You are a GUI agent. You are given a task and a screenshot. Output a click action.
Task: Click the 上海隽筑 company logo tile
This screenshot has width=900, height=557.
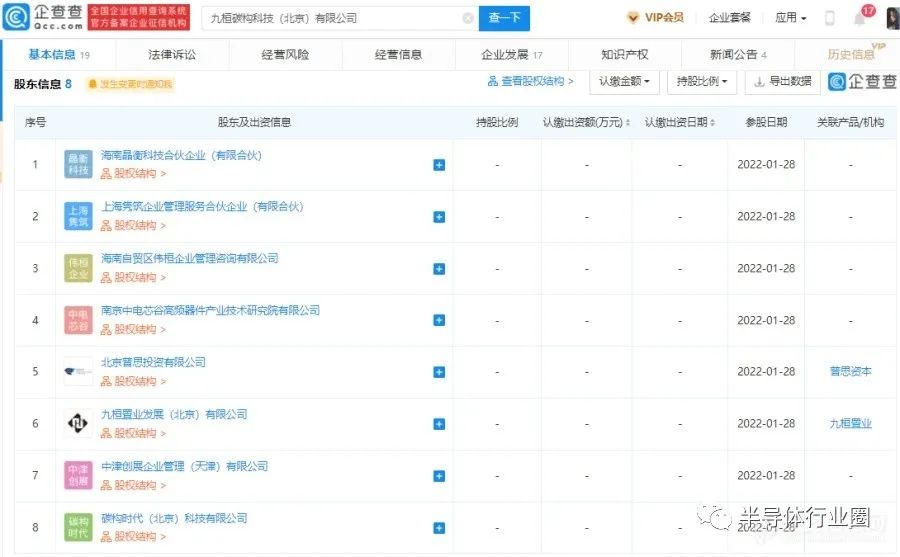(78, 216)
